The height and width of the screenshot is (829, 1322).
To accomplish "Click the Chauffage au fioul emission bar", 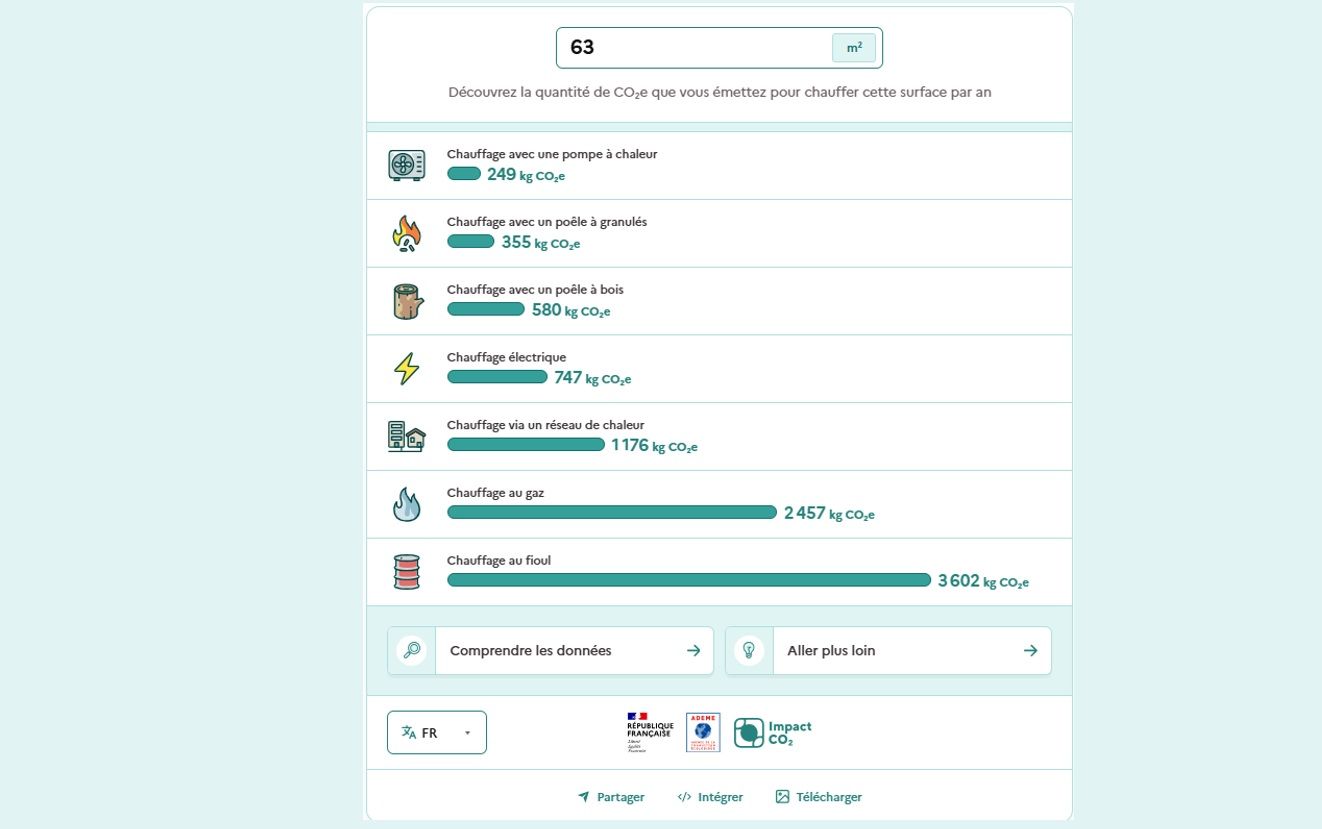I will 689,580.
